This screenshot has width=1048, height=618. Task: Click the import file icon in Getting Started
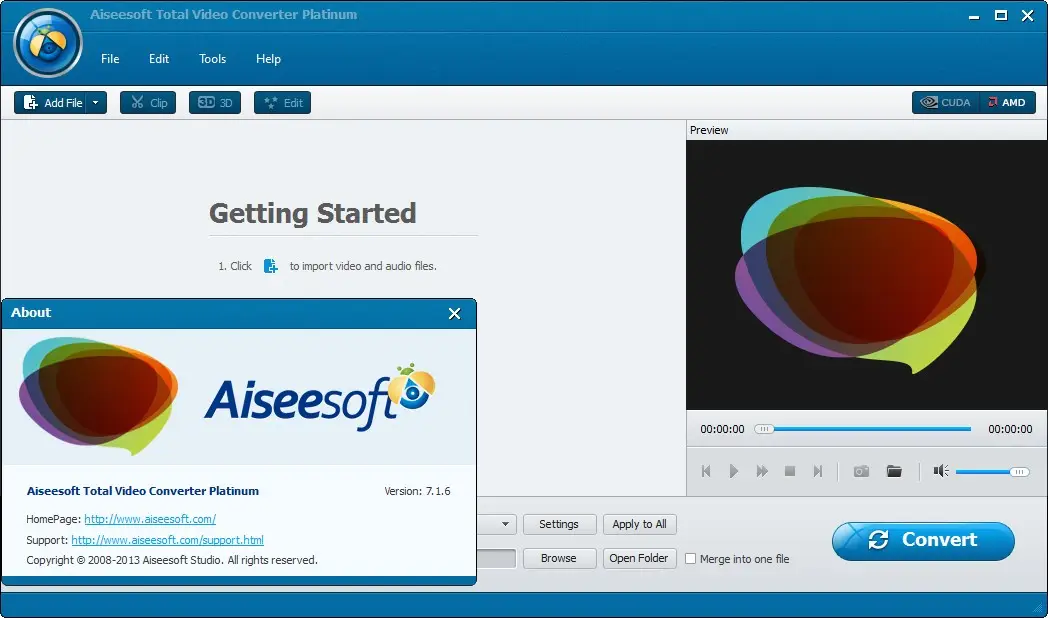tap(271, 266)
